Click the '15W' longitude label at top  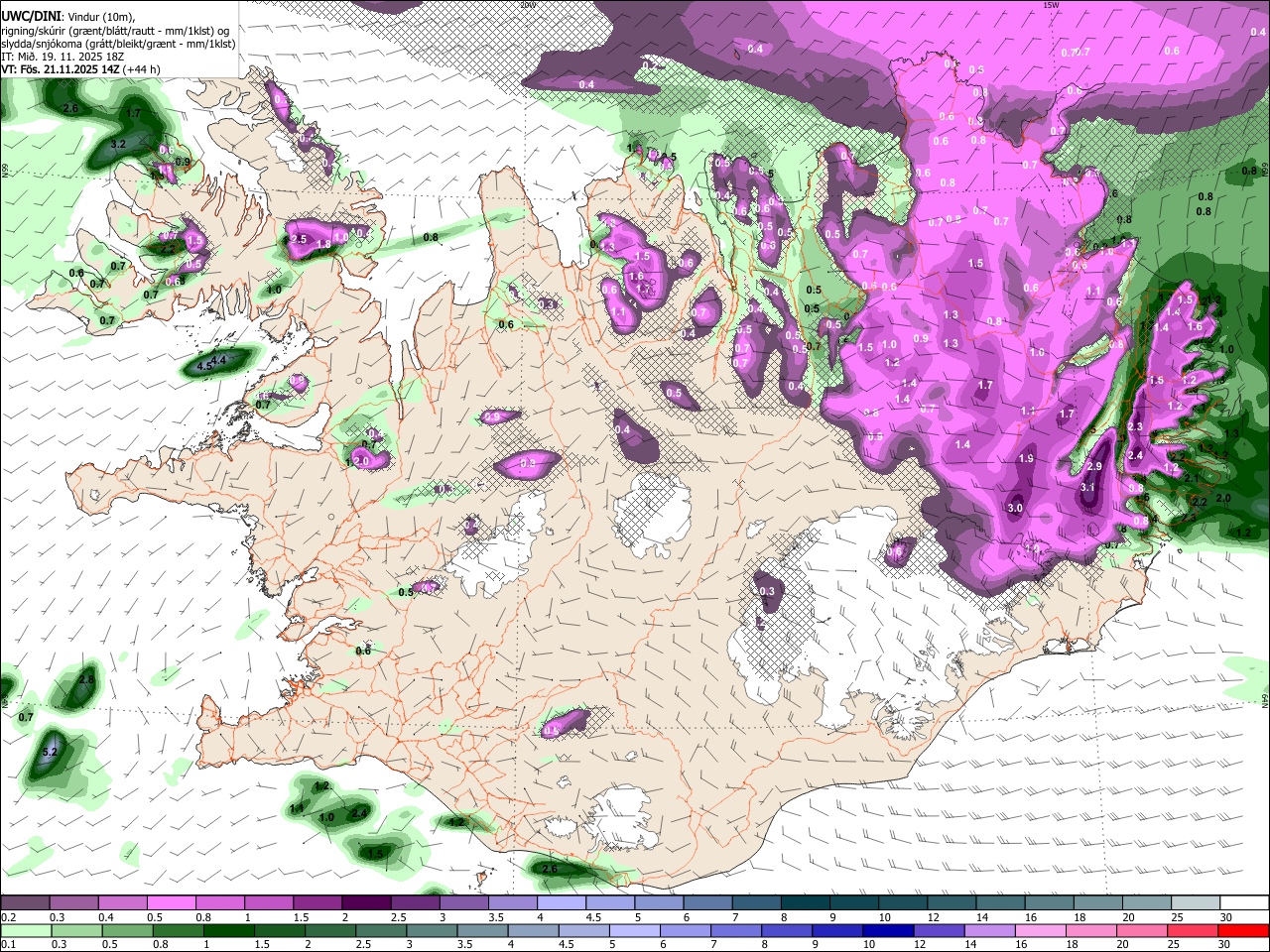pyautogui.click(x=1052, y=5)
